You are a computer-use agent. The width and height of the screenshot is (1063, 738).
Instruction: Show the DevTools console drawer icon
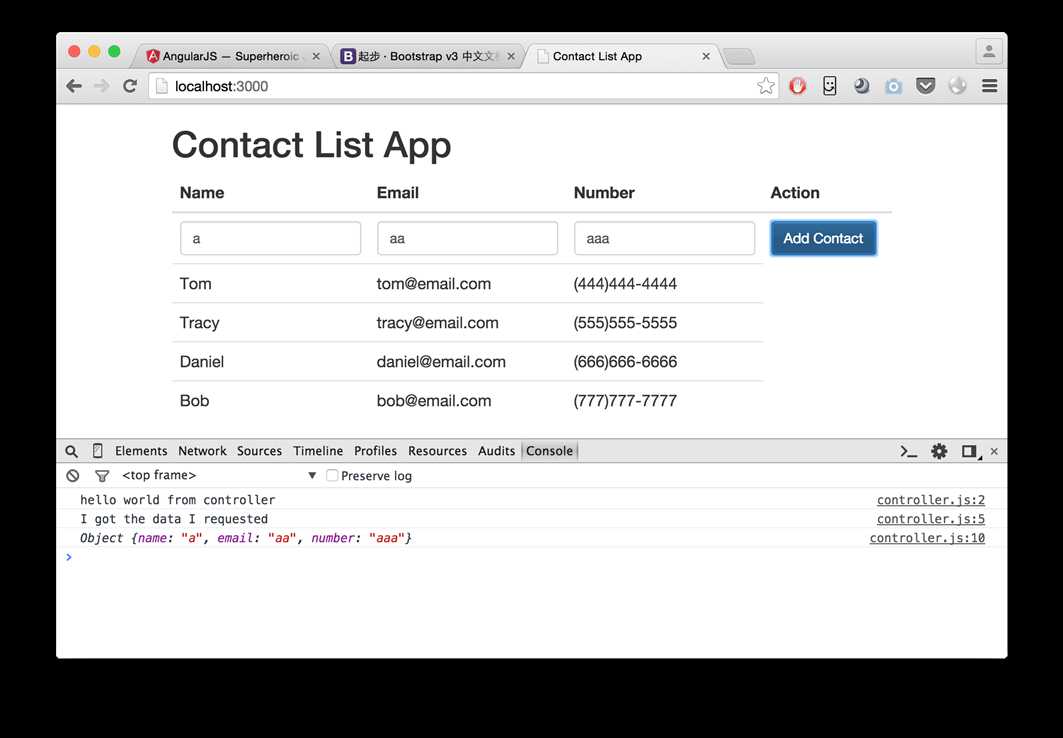[x=908, y=451]
